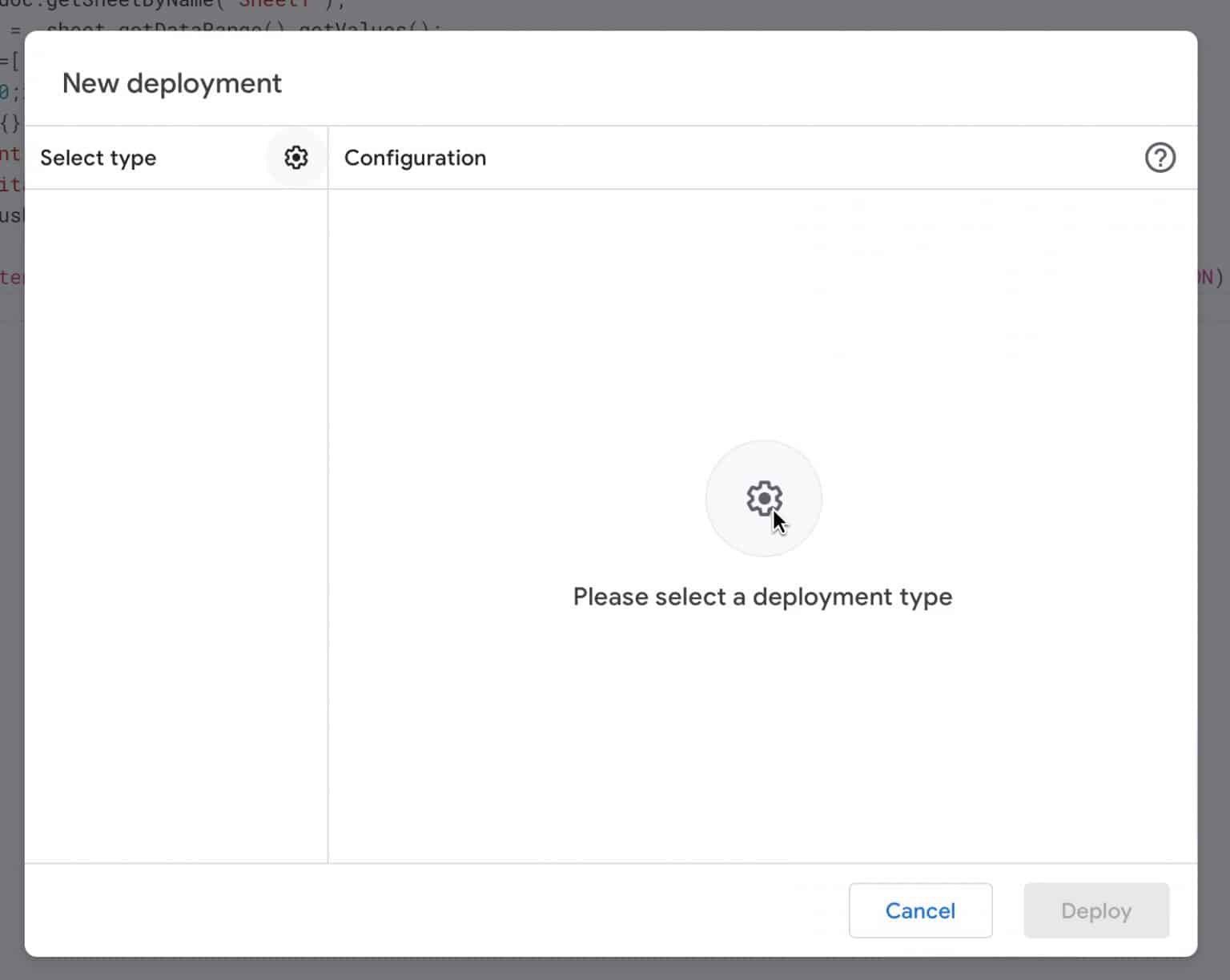1230x980 pixels.
Task: Click the gear to enable deployment types
Action: [295, 157]
